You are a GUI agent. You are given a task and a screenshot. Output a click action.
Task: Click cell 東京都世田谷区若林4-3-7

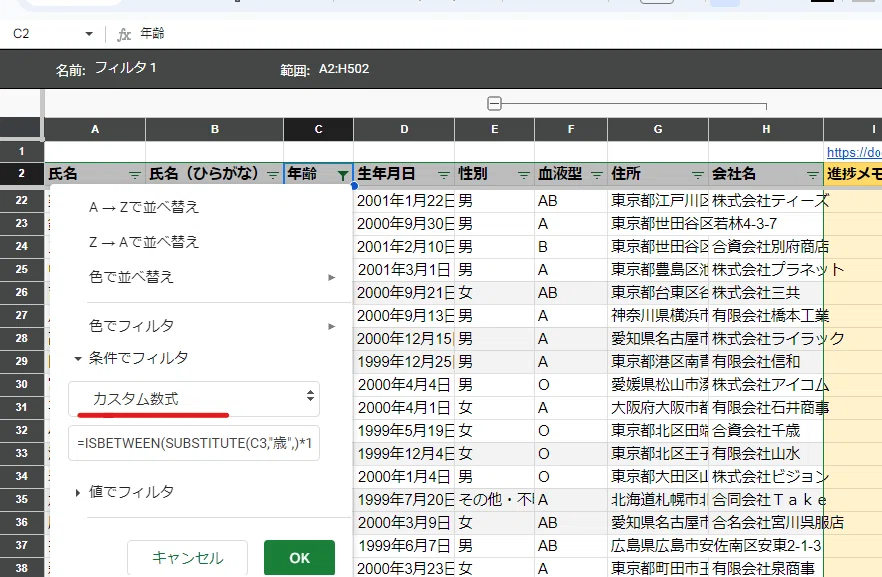(658, 224)
